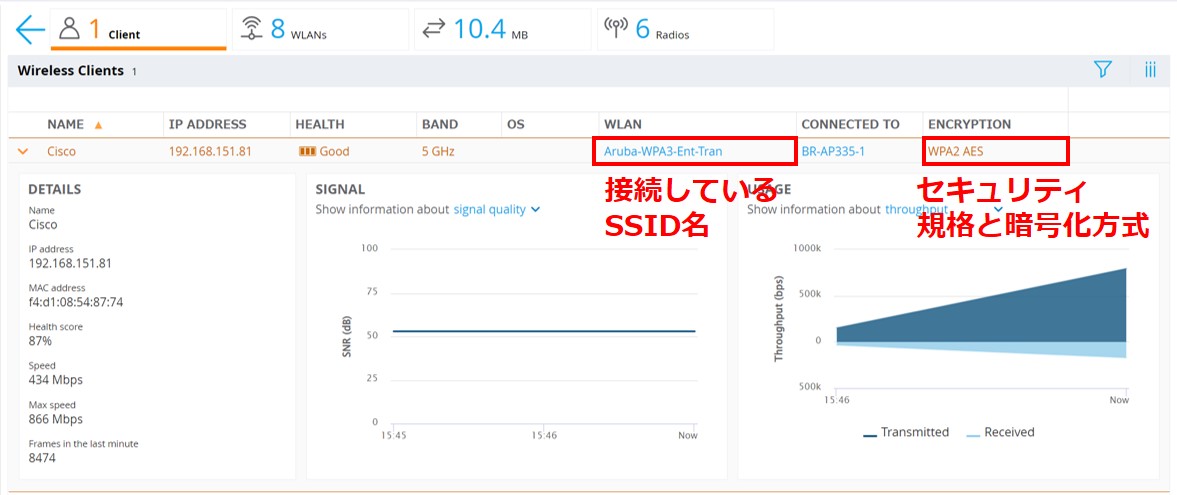1177x495 pixels.
Task: Click MAC address f4:d1:08:54:87:74 value
Action: 76,302
